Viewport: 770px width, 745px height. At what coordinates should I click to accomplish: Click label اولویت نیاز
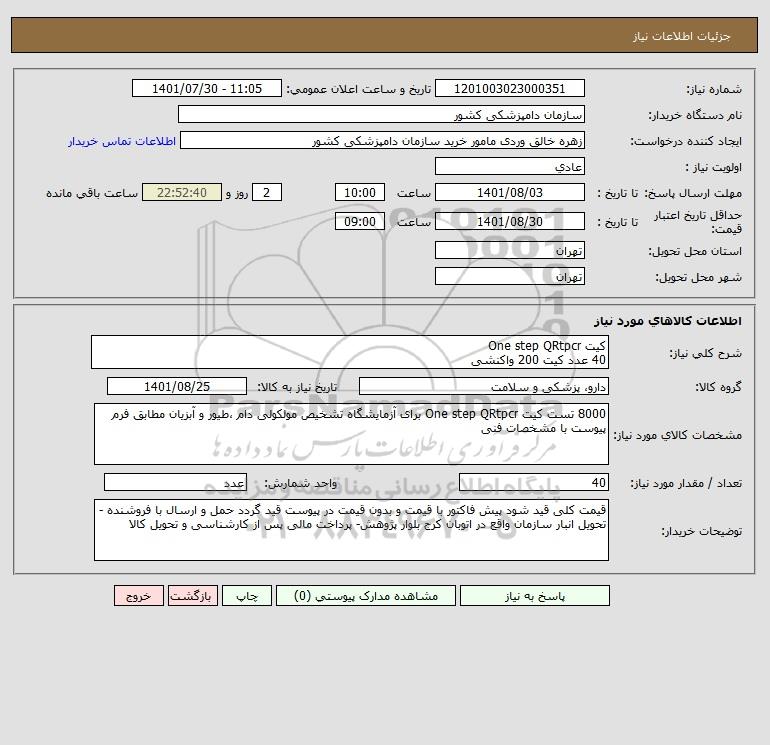(x=714, y=167)
